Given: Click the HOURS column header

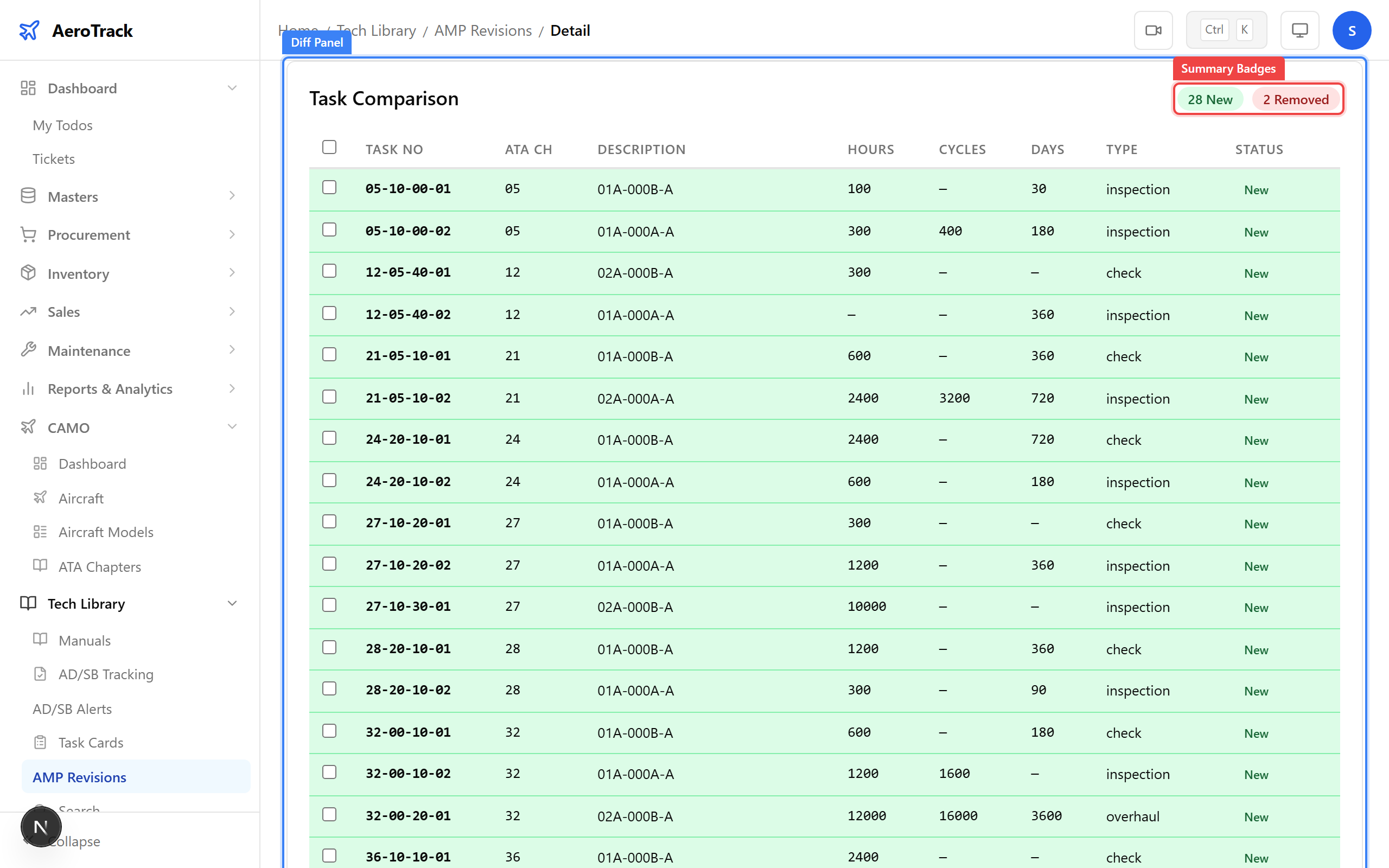Looking at the screenshot, I should (x=870, y=149).
